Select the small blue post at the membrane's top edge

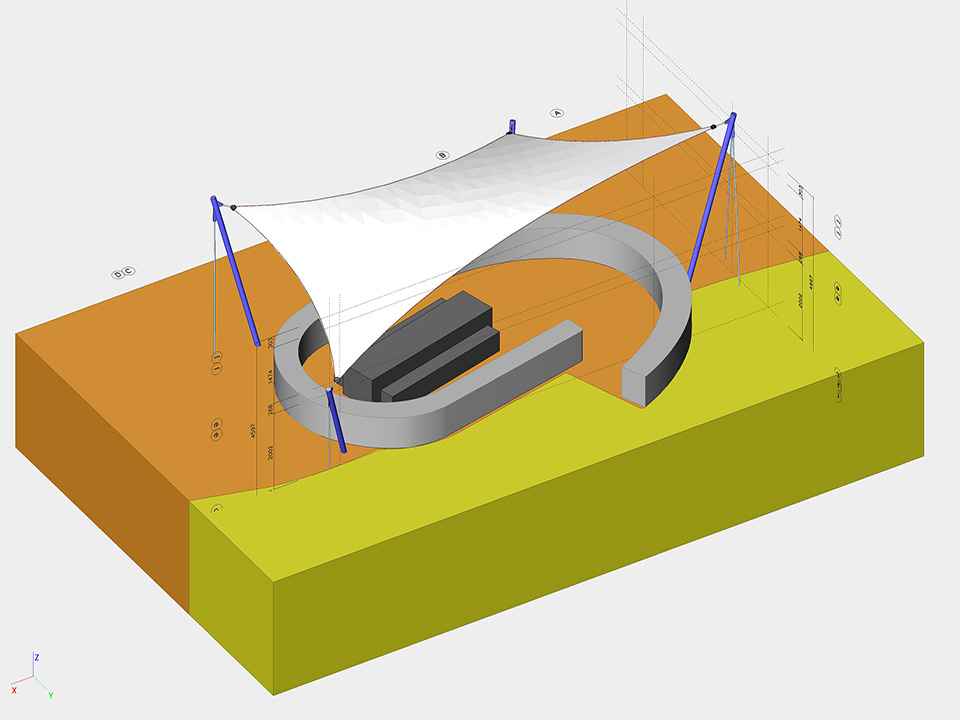(x=513, y=125)
